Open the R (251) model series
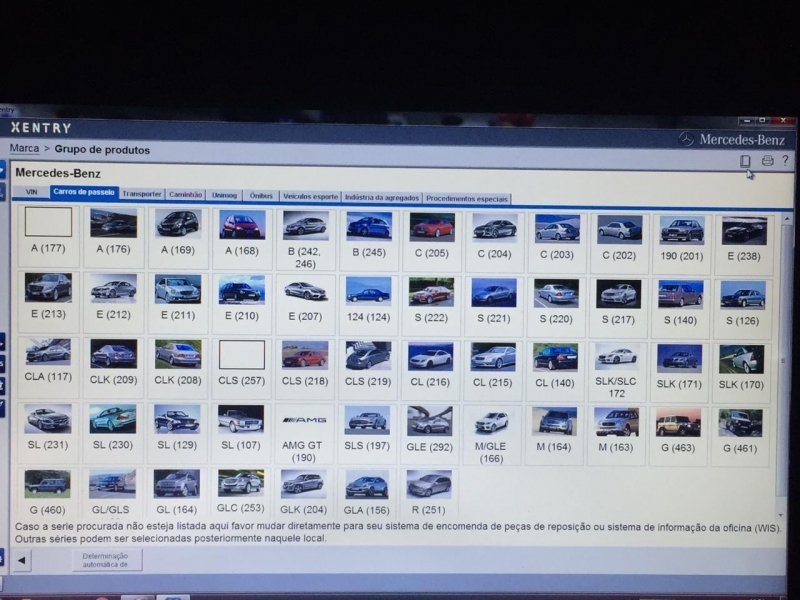 [429, 494]
